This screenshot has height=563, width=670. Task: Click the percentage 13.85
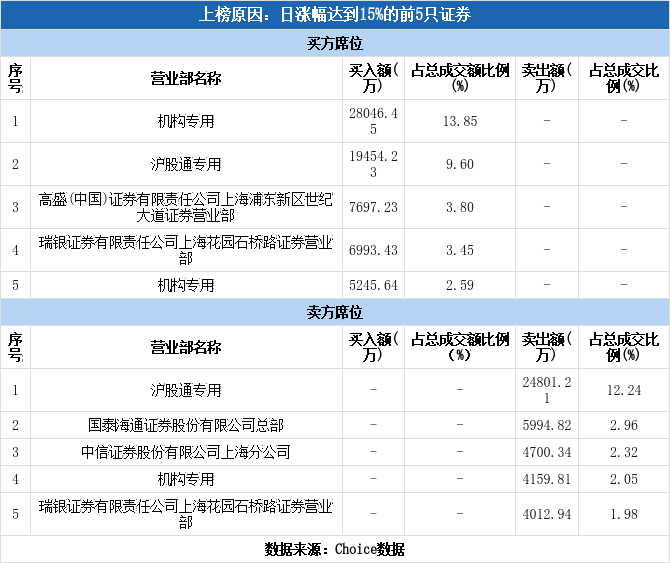460,121
